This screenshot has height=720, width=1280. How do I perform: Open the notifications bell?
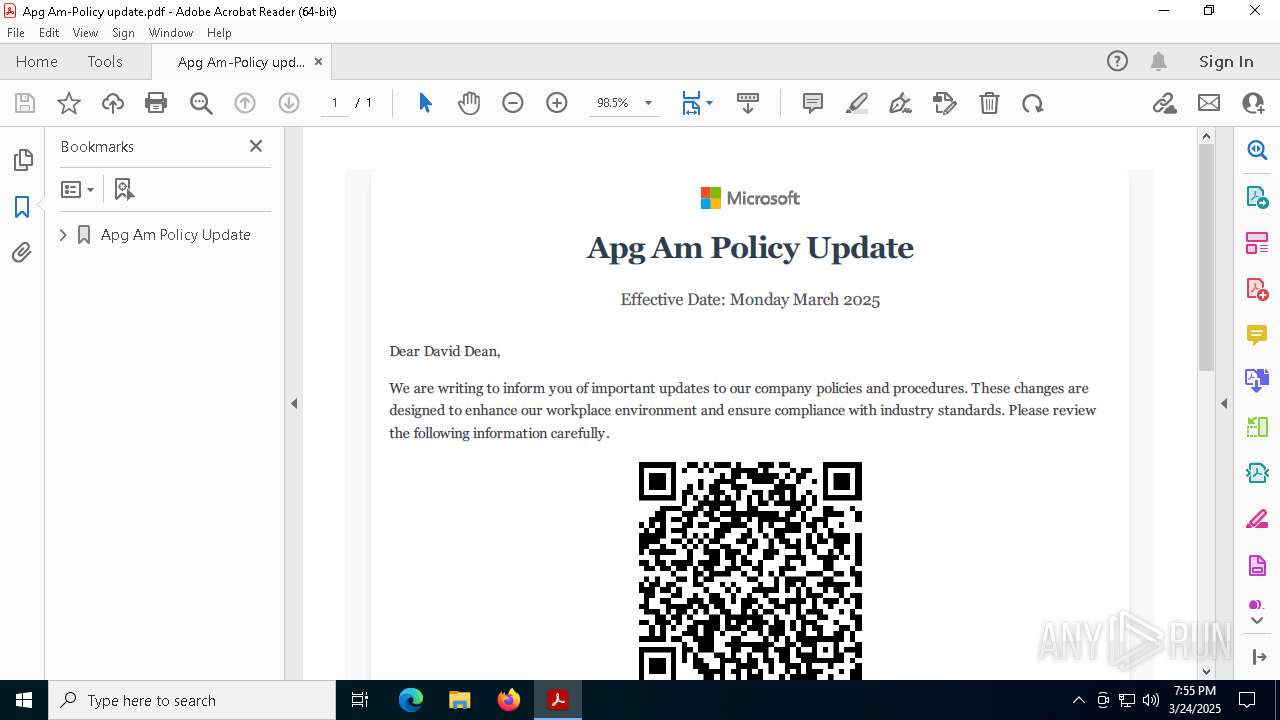click(1158, 61)
